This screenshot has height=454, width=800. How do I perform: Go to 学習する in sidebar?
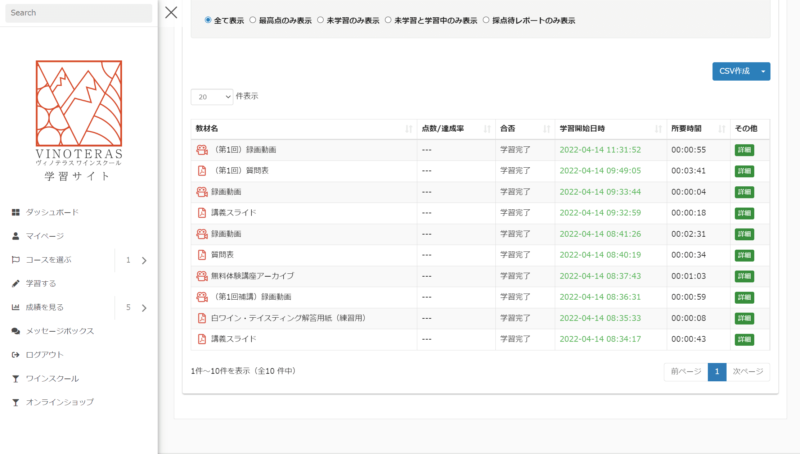tap(41, 283)
